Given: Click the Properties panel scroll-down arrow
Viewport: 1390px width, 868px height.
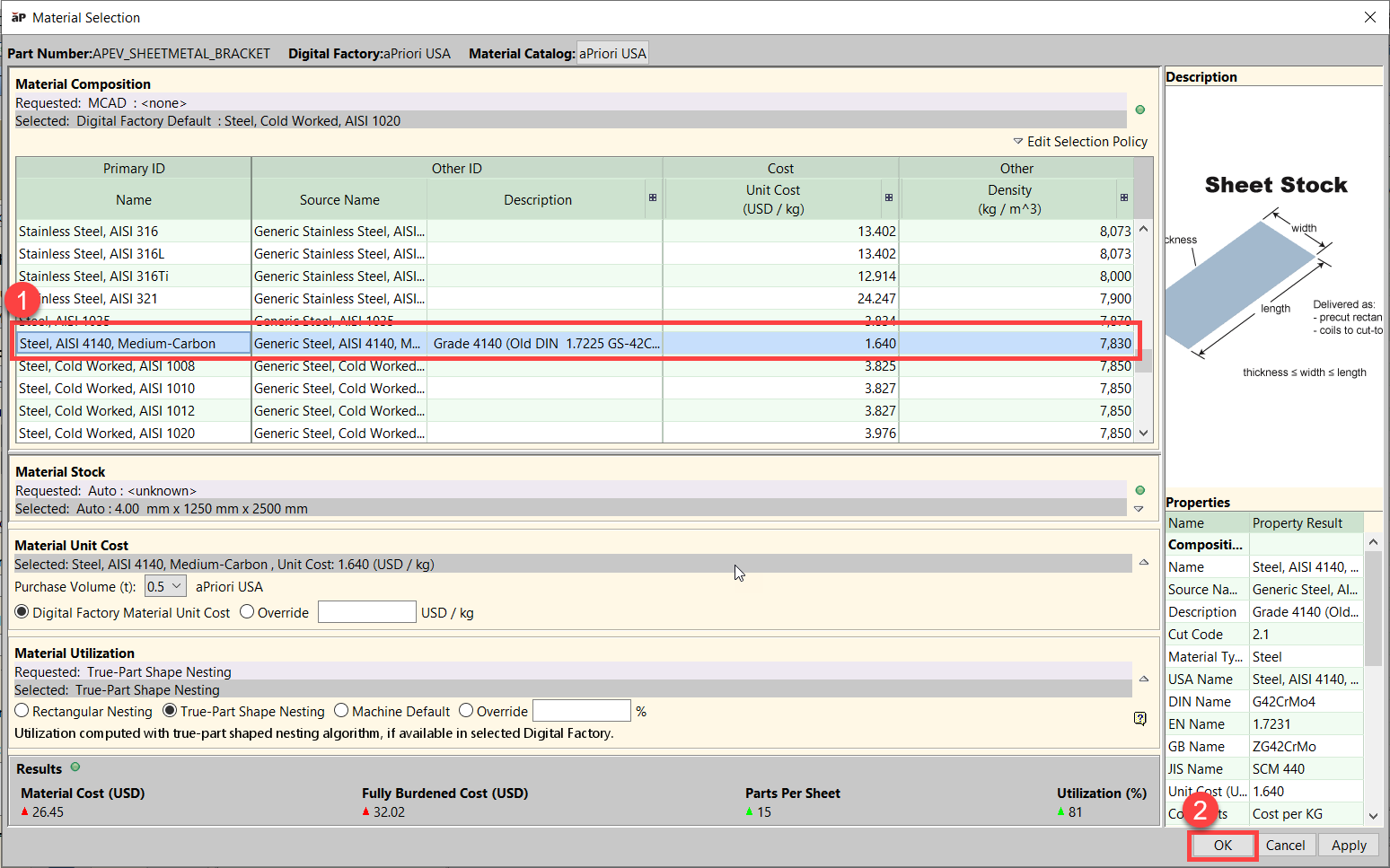Looking at the screenshot, I should coord(1373,816).
